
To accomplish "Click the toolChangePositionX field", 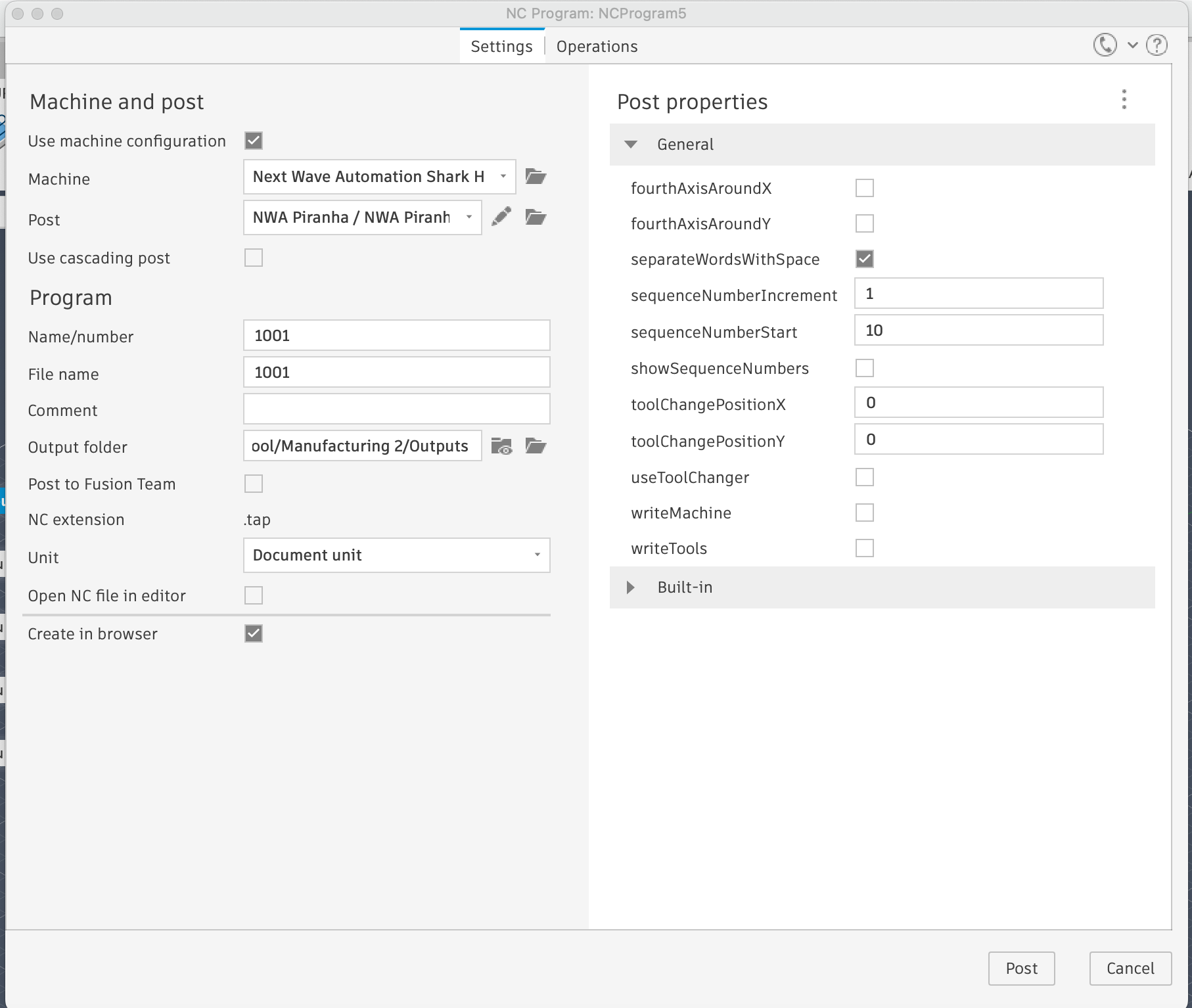I will [x=979, y=402].
